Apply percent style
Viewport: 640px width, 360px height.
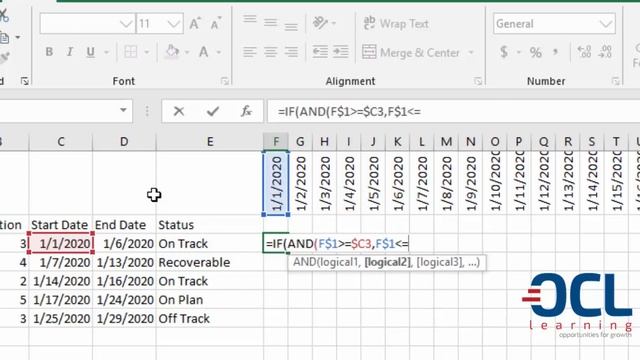(536, 52)
